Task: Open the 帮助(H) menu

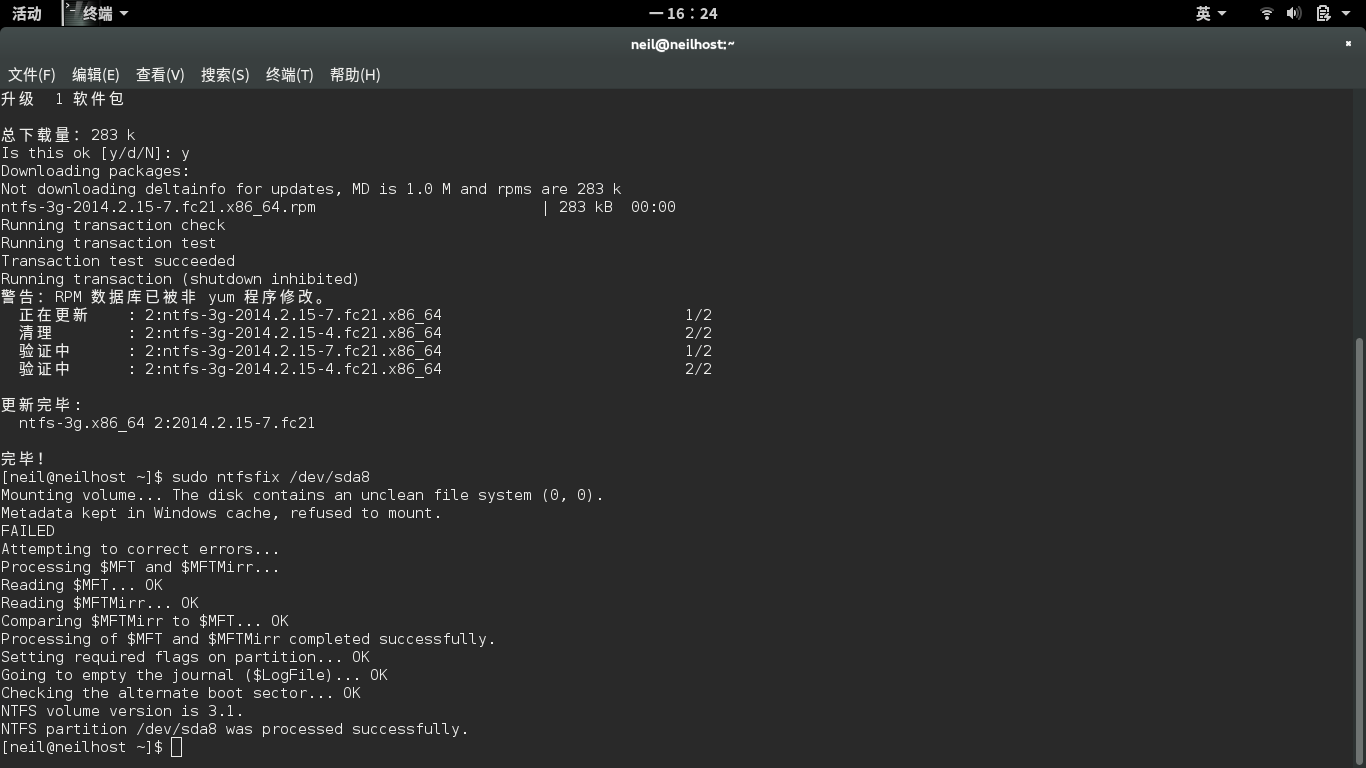Action: pyautogui.click(x=355, y=75)
